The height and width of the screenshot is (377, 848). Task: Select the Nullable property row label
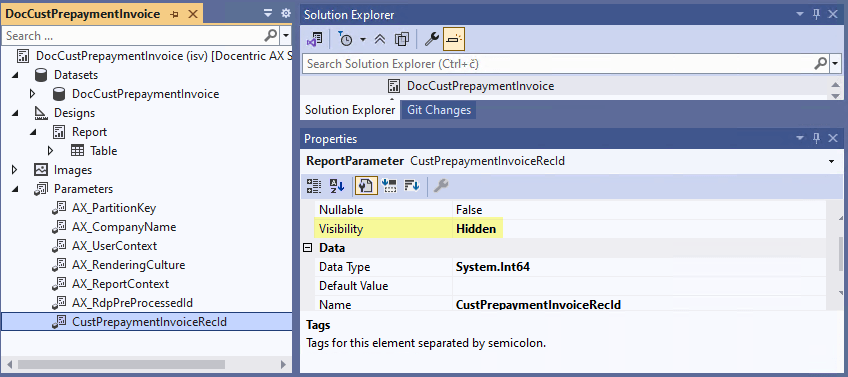click(x=341, y=210)
